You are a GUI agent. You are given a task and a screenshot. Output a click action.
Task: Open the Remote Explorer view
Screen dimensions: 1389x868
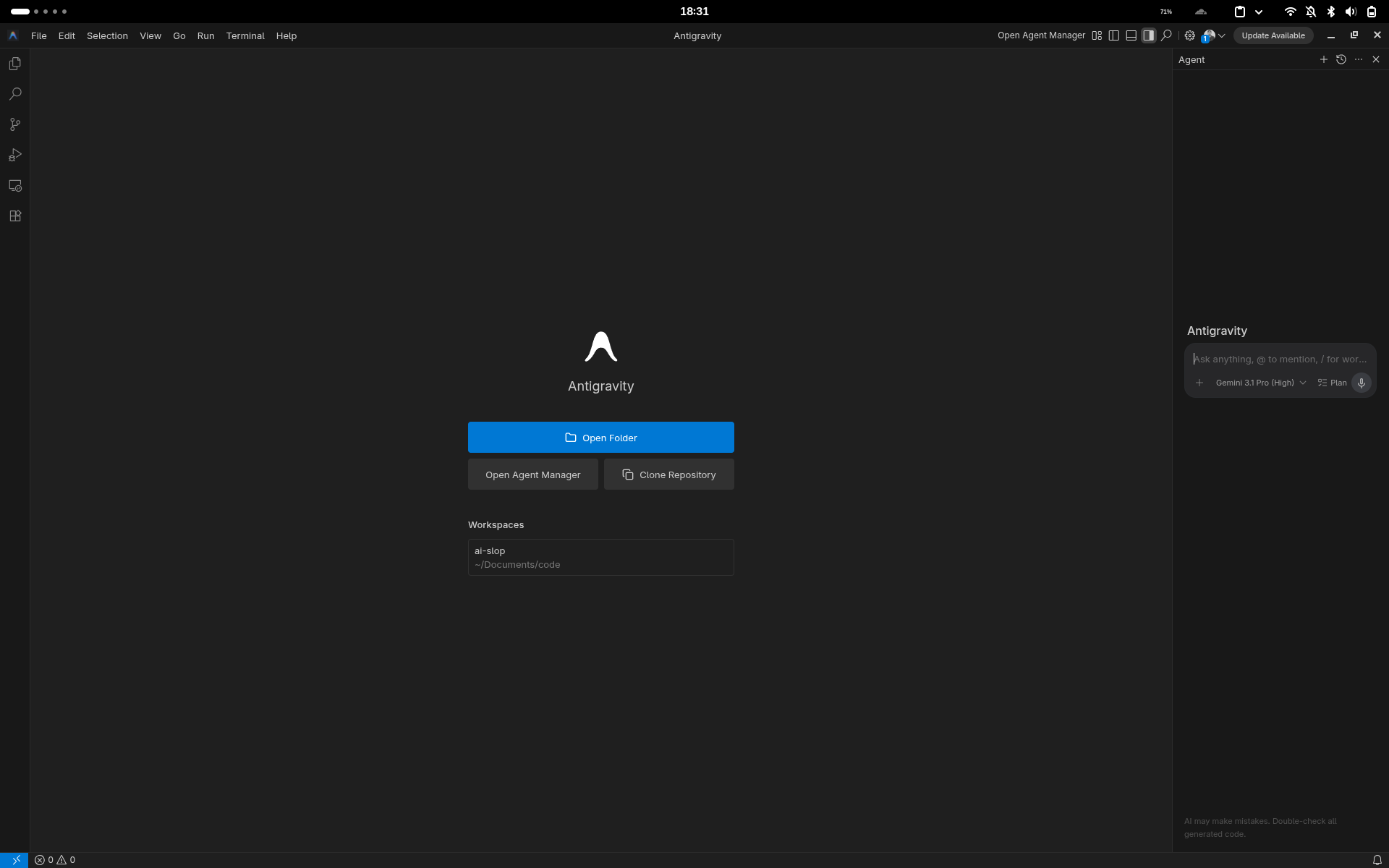[x=14, y=185]
